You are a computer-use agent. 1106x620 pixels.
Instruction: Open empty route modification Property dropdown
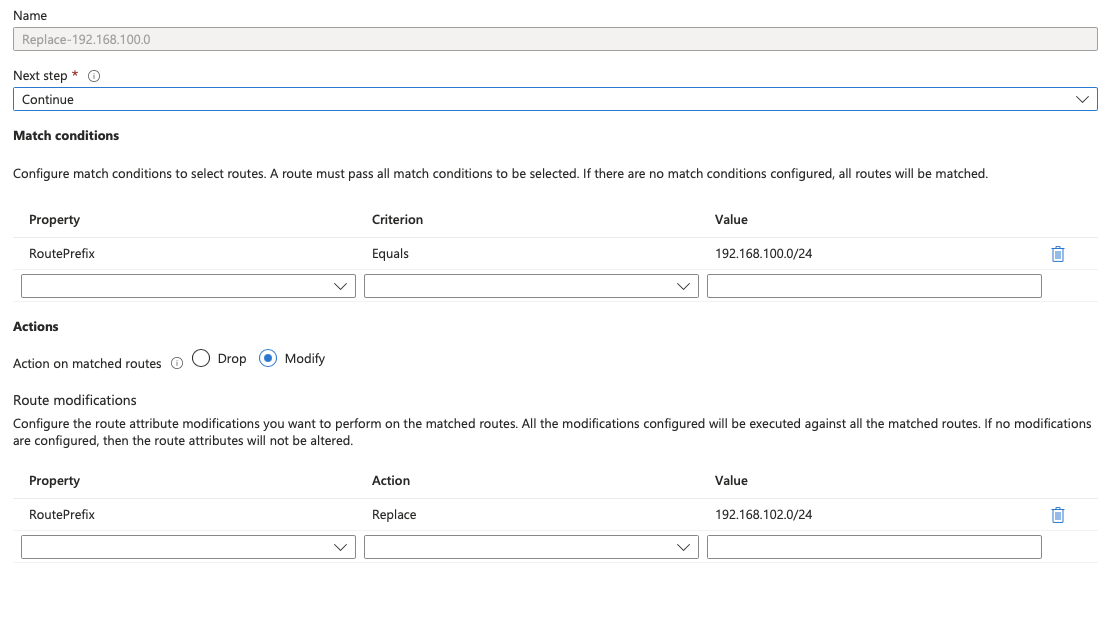point(188,547)
